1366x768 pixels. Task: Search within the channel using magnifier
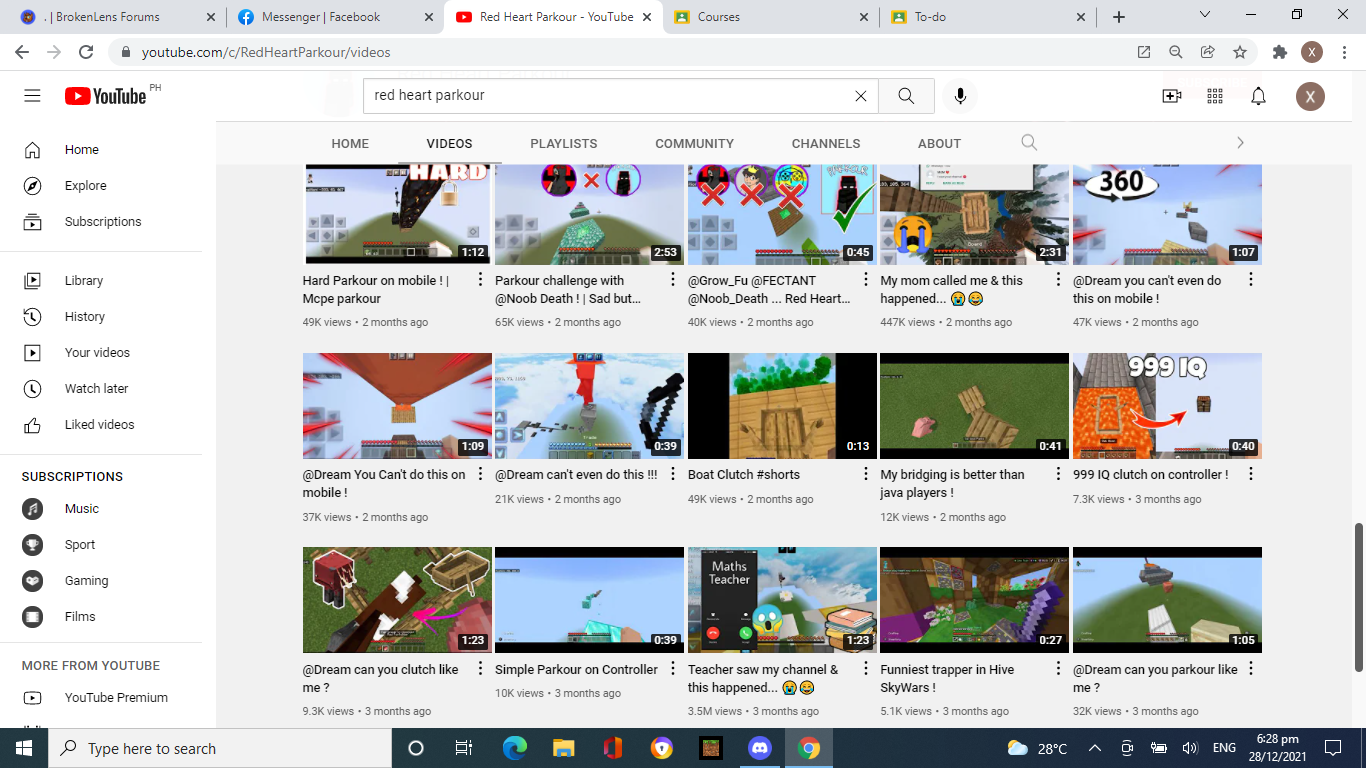point(1029,143)
